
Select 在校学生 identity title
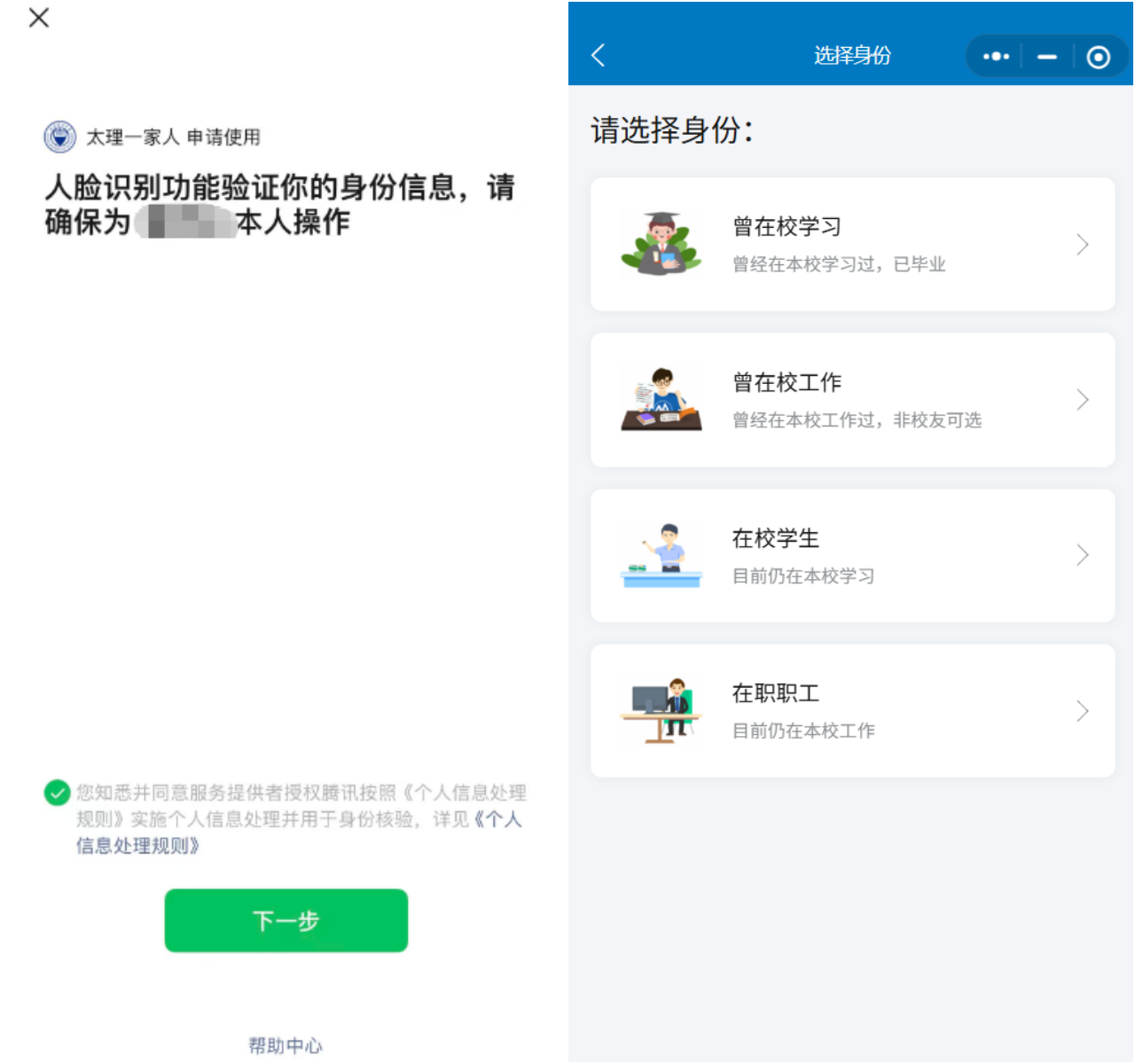(775, 538)
